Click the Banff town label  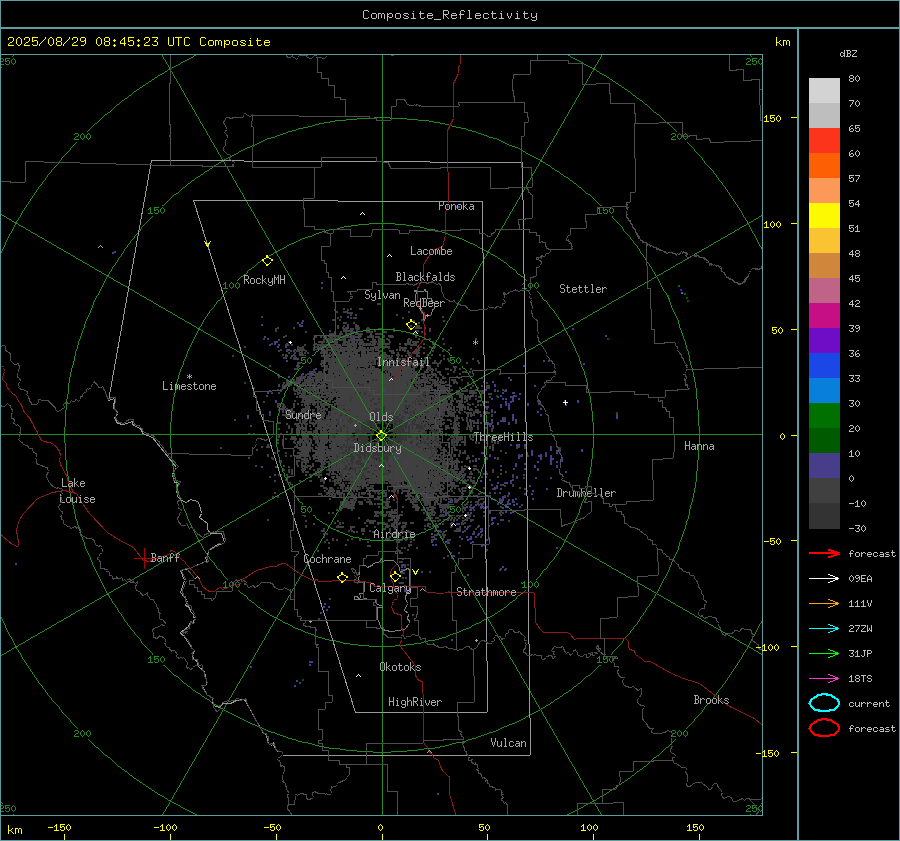click(x=165, y=557)
